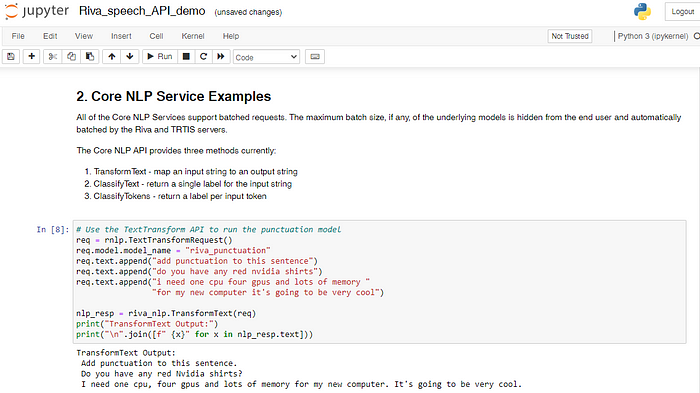Click the line 'nlp_resp = riva_nlp.TransformText(req)'

point(166,314)
